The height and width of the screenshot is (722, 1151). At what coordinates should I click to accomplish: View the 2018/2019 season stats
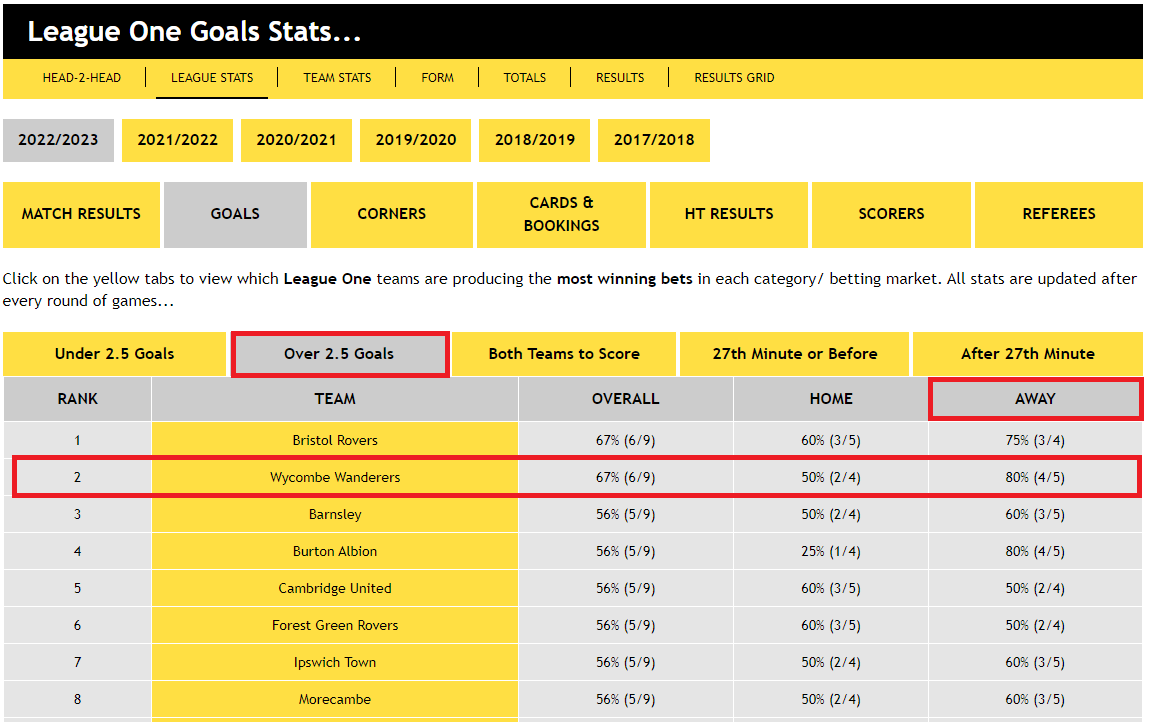534,140
